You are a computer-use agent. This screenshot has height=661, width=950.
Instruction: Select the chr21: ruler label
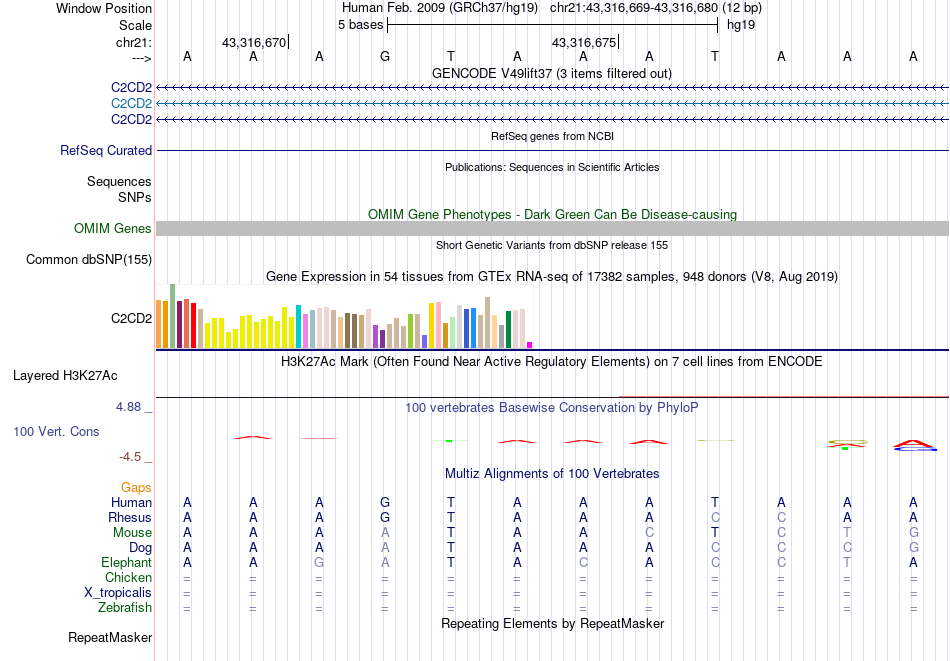click(134, 42)
